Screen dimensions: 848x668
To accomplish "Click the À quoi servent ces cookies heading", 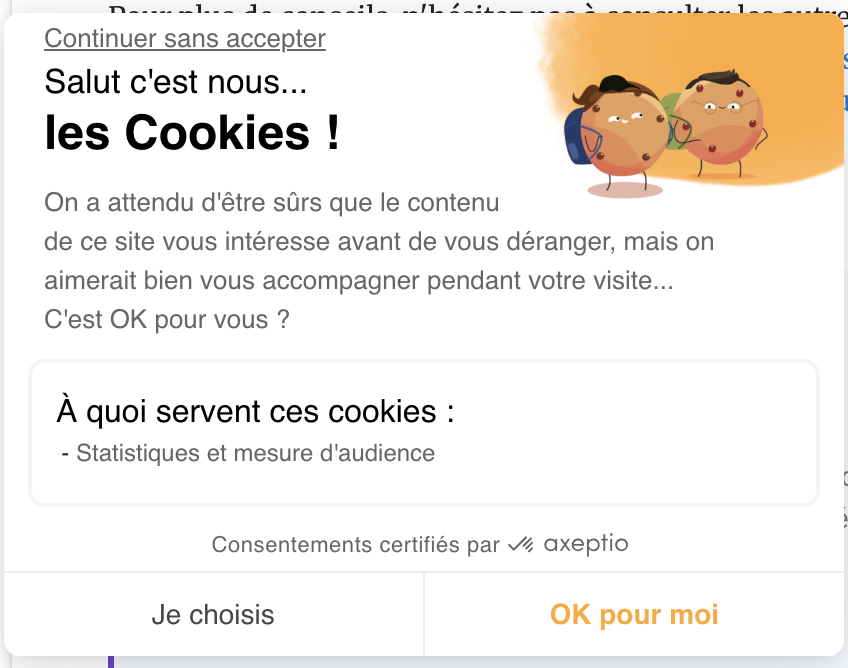I will click(255, 411).
